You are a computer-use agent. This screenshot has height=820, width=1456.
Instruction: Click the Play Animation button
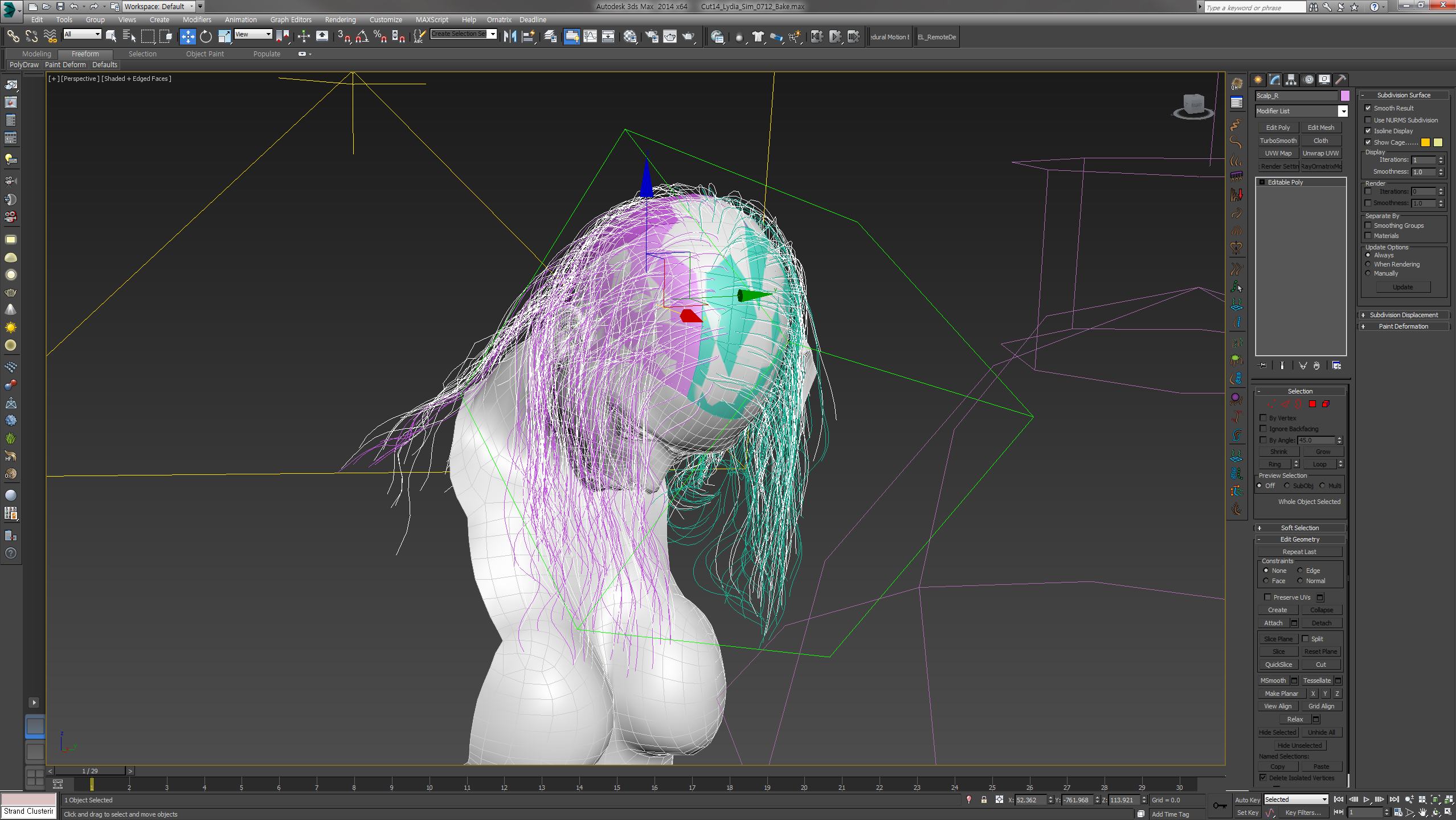click(x=1367, y=799)
